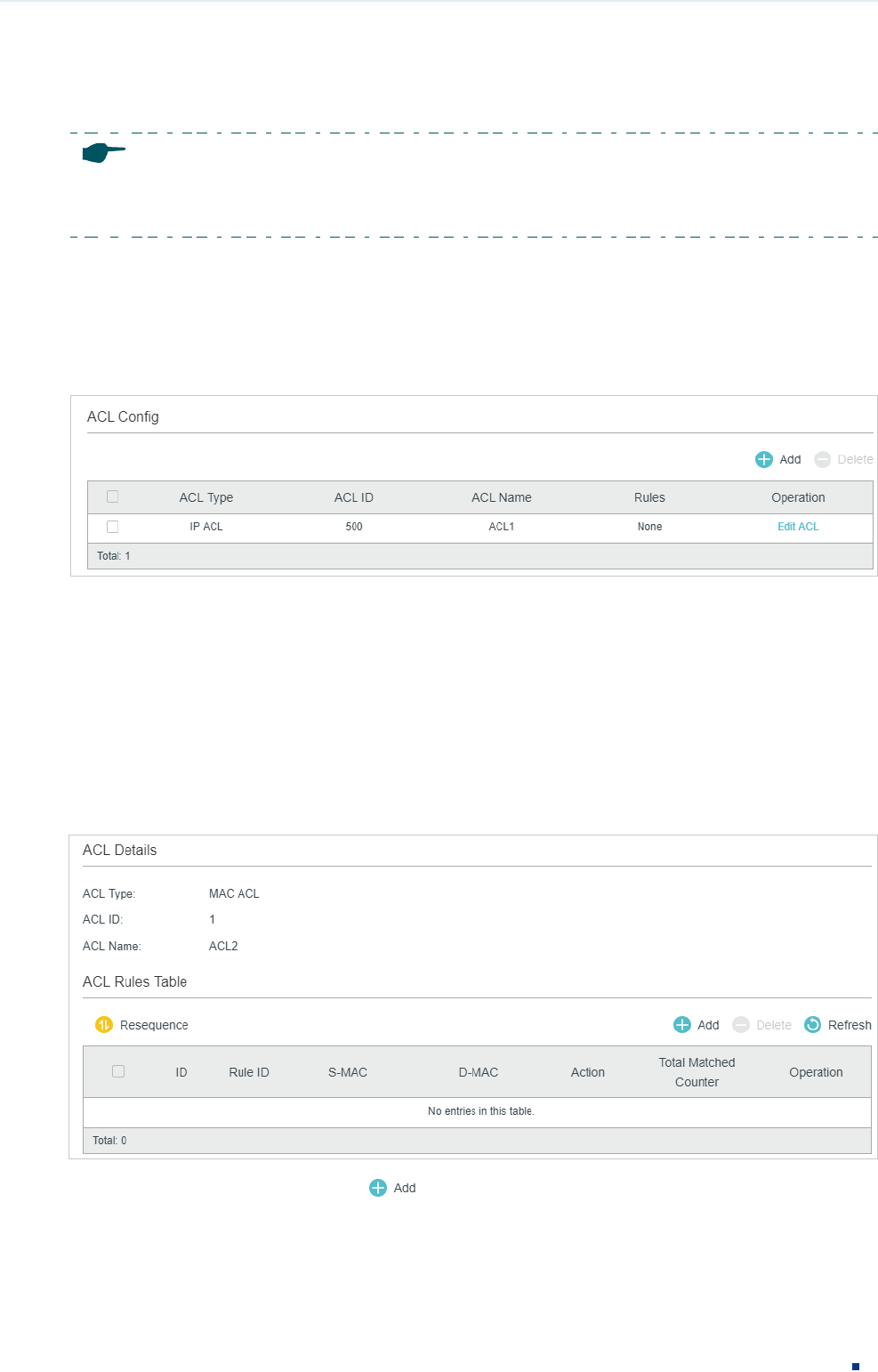Click the Add icon in ACL Config
878x1372 pixels.
click(764, 459)
